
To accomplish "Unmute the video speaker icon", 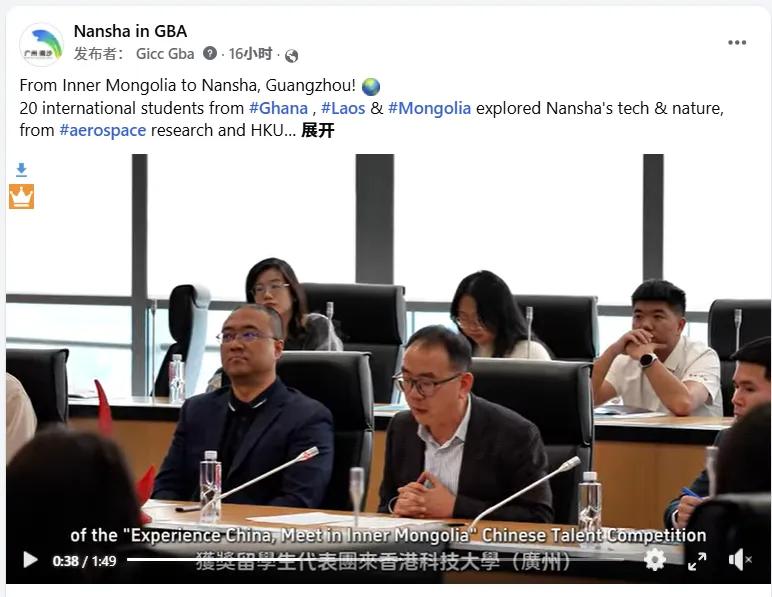I will pyautogui.click(x=740, y=560).
